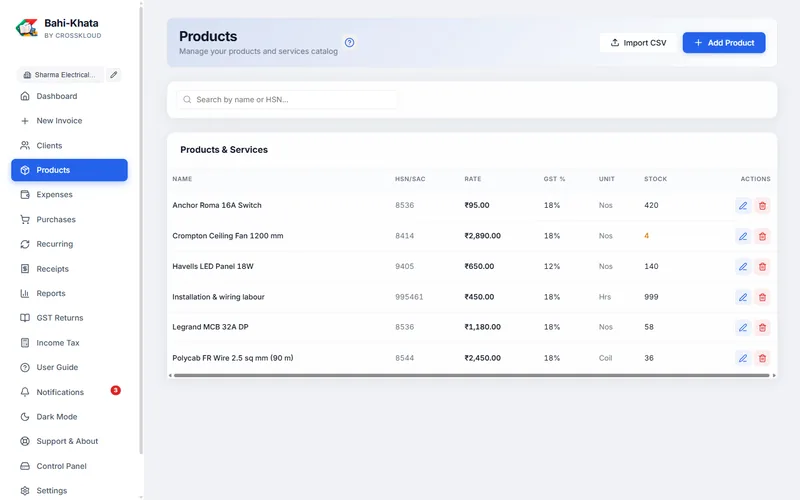Go to Dashboard
Image resolution: width=800 pixels, height=500 pixels.
[x=69, y=96]
